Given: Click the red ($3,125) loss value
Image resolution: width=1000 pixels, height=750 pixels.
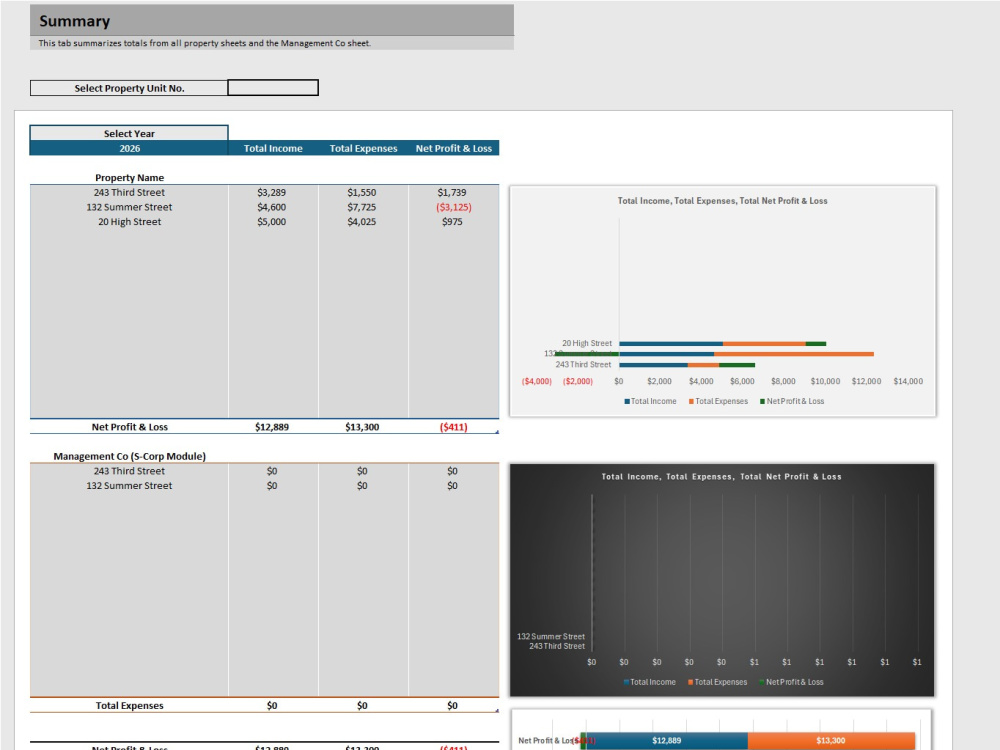Looking at the screenshot, I should click(x=453, y=207).
